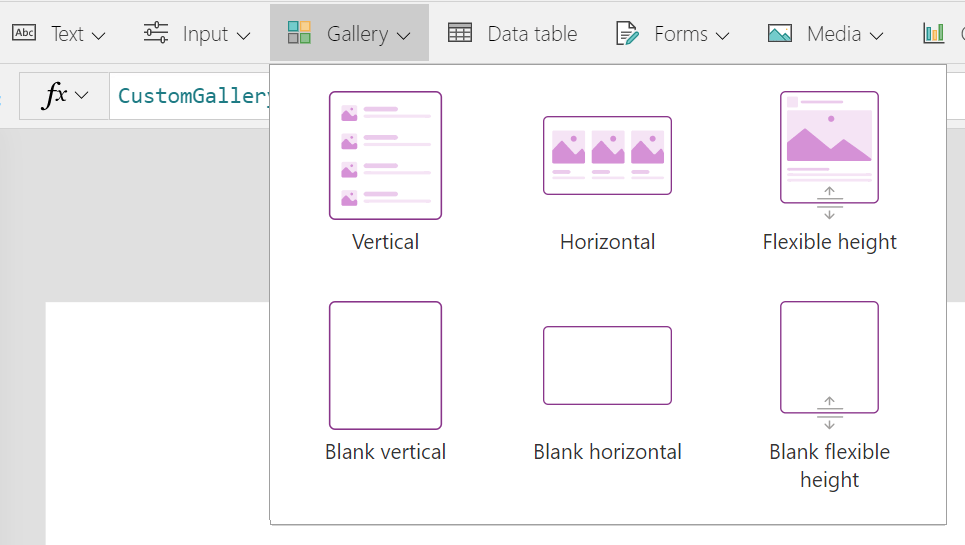This screenshot has height=545, width=965.
Task: Click the chart icon at toolbar edge
Action: point(933,33)
